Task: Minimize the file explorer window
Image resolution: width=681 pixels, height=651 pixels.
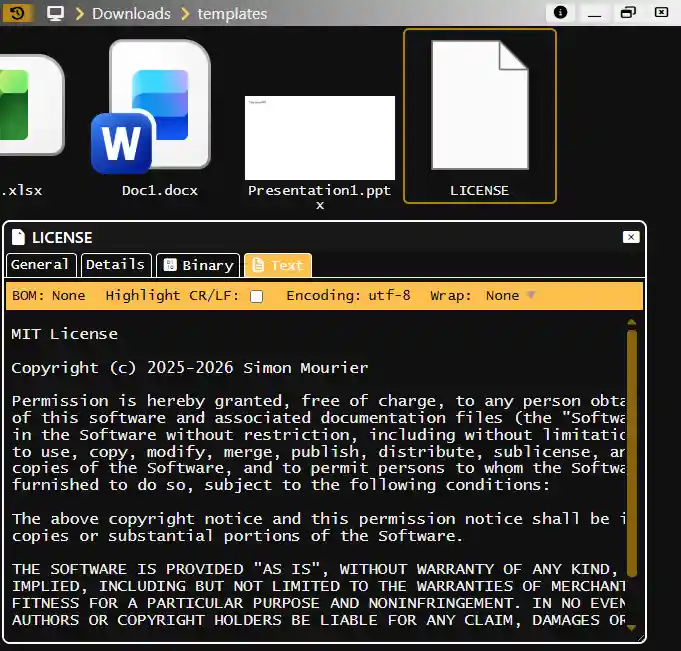Action: [594, 12]
